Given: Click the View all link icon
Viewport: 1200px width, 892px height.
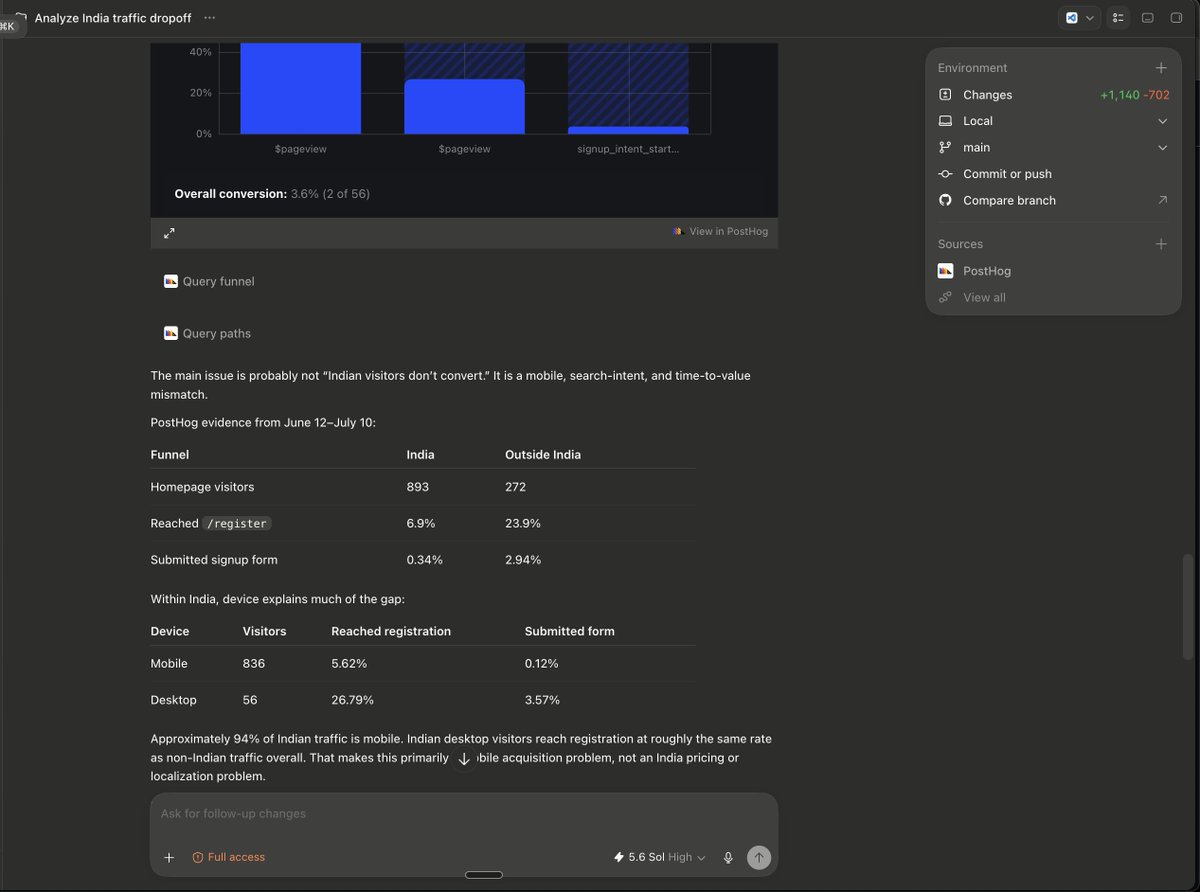Looking at the screenshot, I should 945,297.
